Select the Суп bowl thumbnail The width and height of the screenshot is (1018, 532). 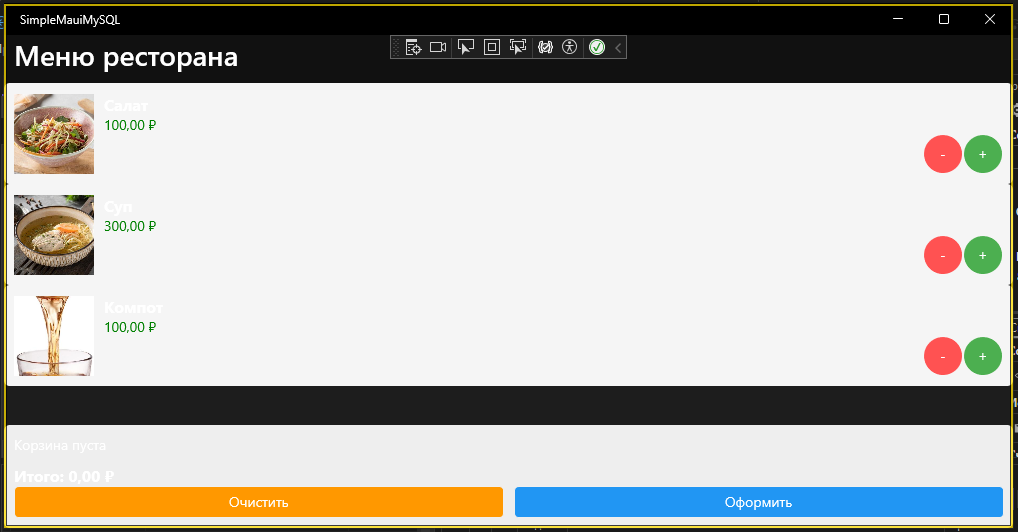click(54, 235)
